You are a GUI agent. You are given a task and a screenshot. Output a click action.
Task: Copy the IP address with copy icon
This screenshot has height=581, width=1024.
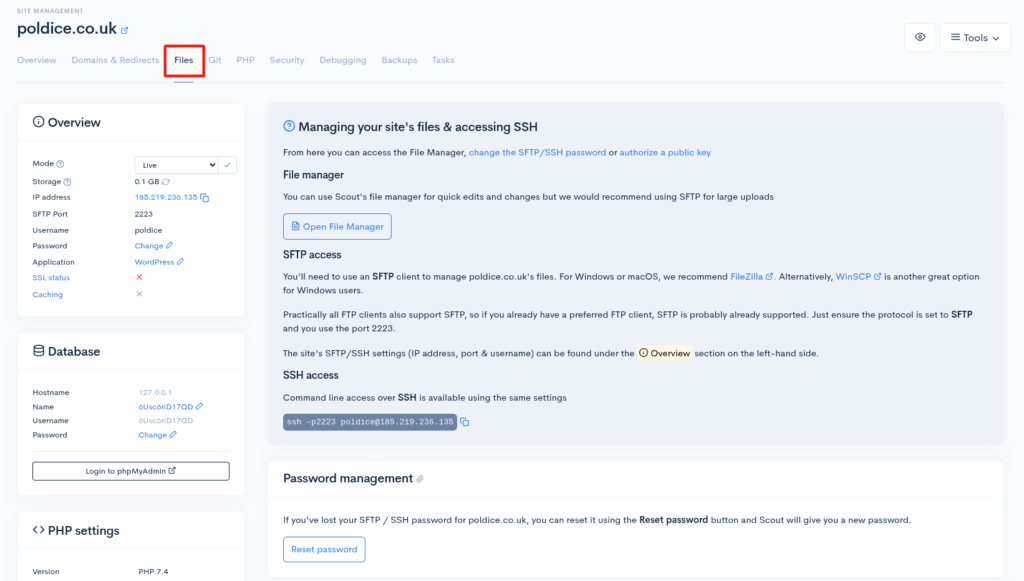point(205,198)
